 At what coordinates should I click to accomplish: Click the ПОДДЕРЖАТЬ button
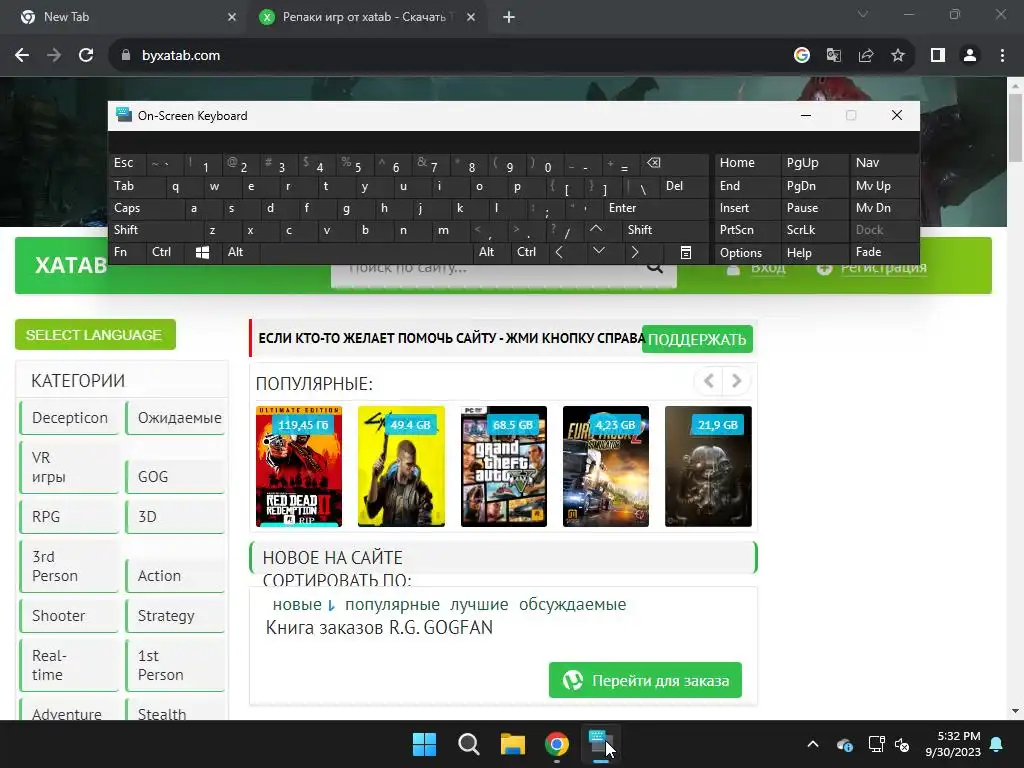click(x=697, y=339)
